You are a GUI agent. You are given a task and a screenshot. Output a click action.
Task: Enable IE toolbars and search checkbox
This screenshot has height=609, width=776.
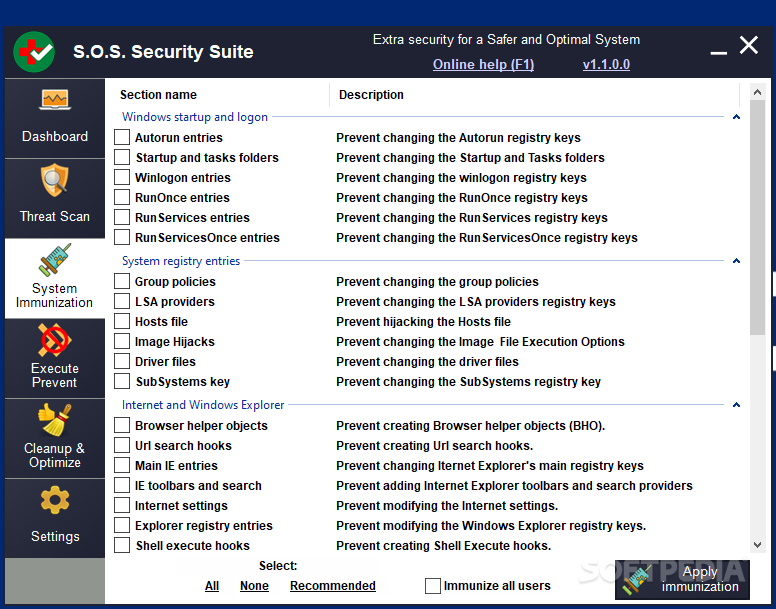point(122,485)
